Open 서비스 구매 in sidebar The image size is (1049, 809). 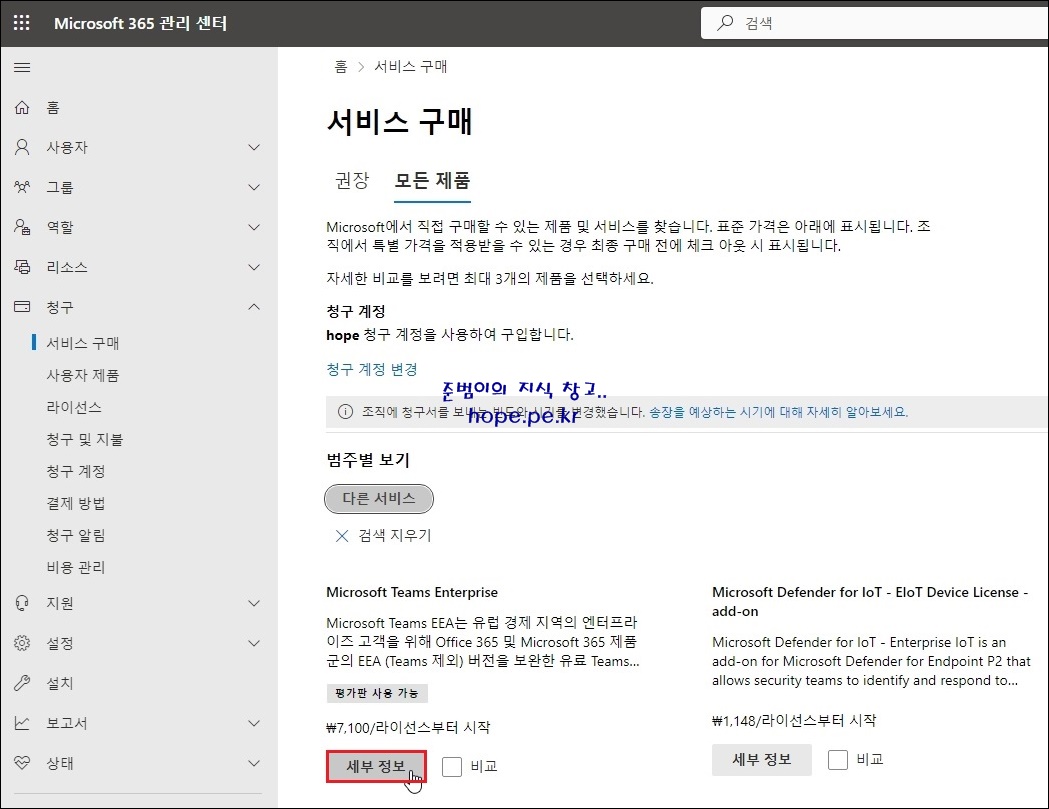pyautogui.click(x=83, y=343)
